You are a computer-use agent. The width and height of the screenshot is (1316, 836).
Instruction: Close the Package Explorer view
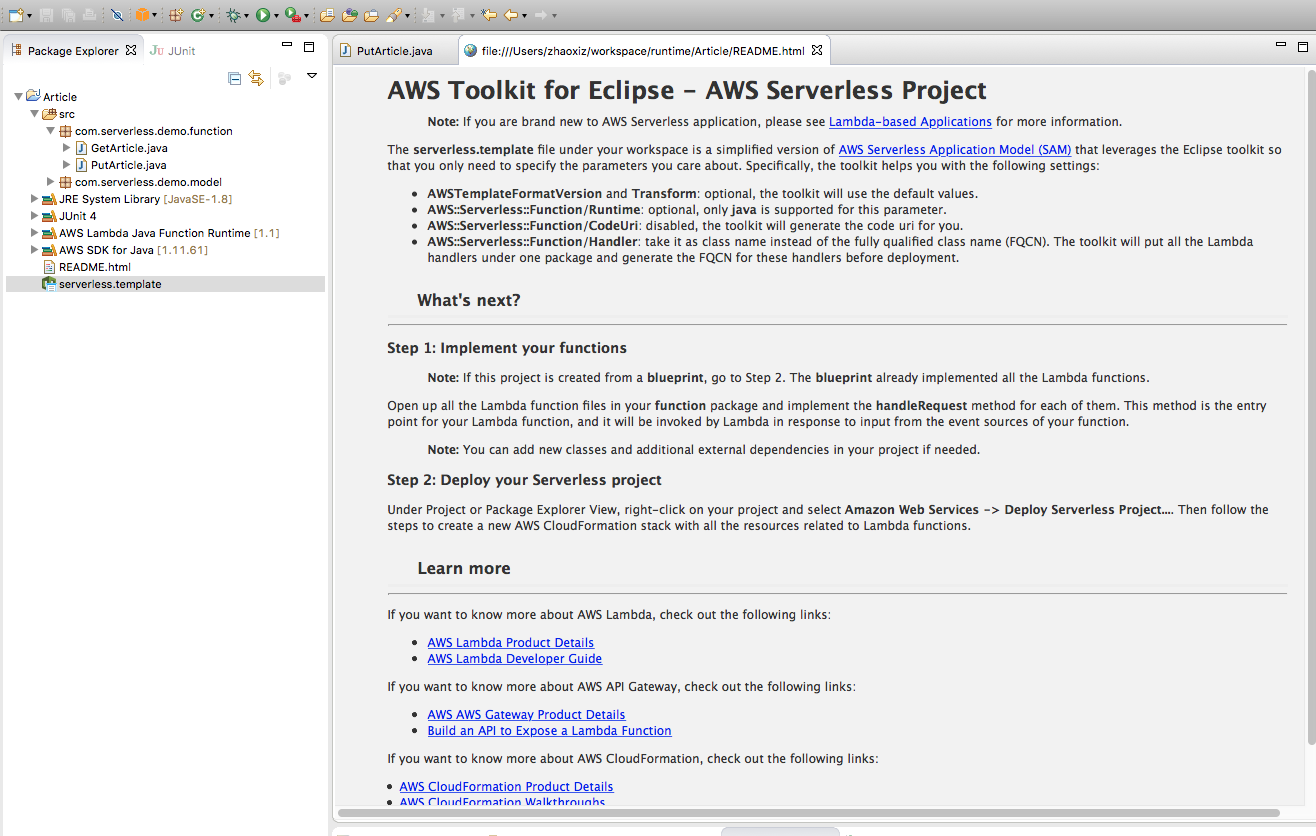131,50
